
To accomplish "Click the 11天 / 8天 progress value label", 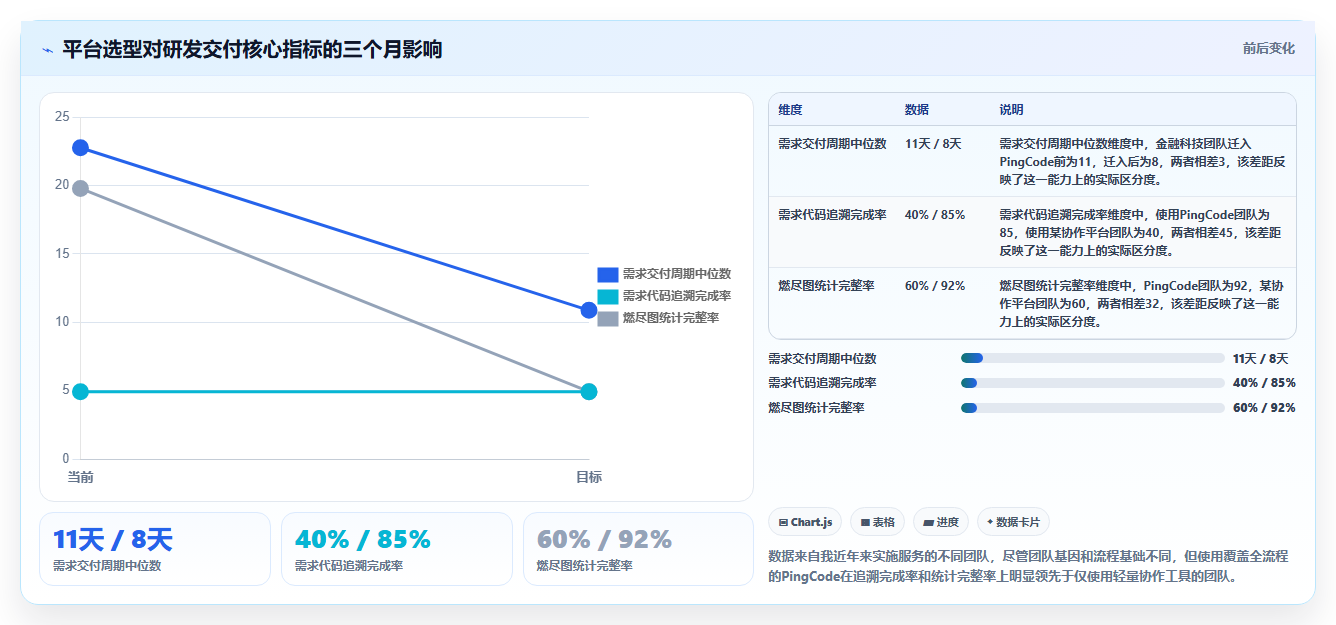I will (1261, 358).
